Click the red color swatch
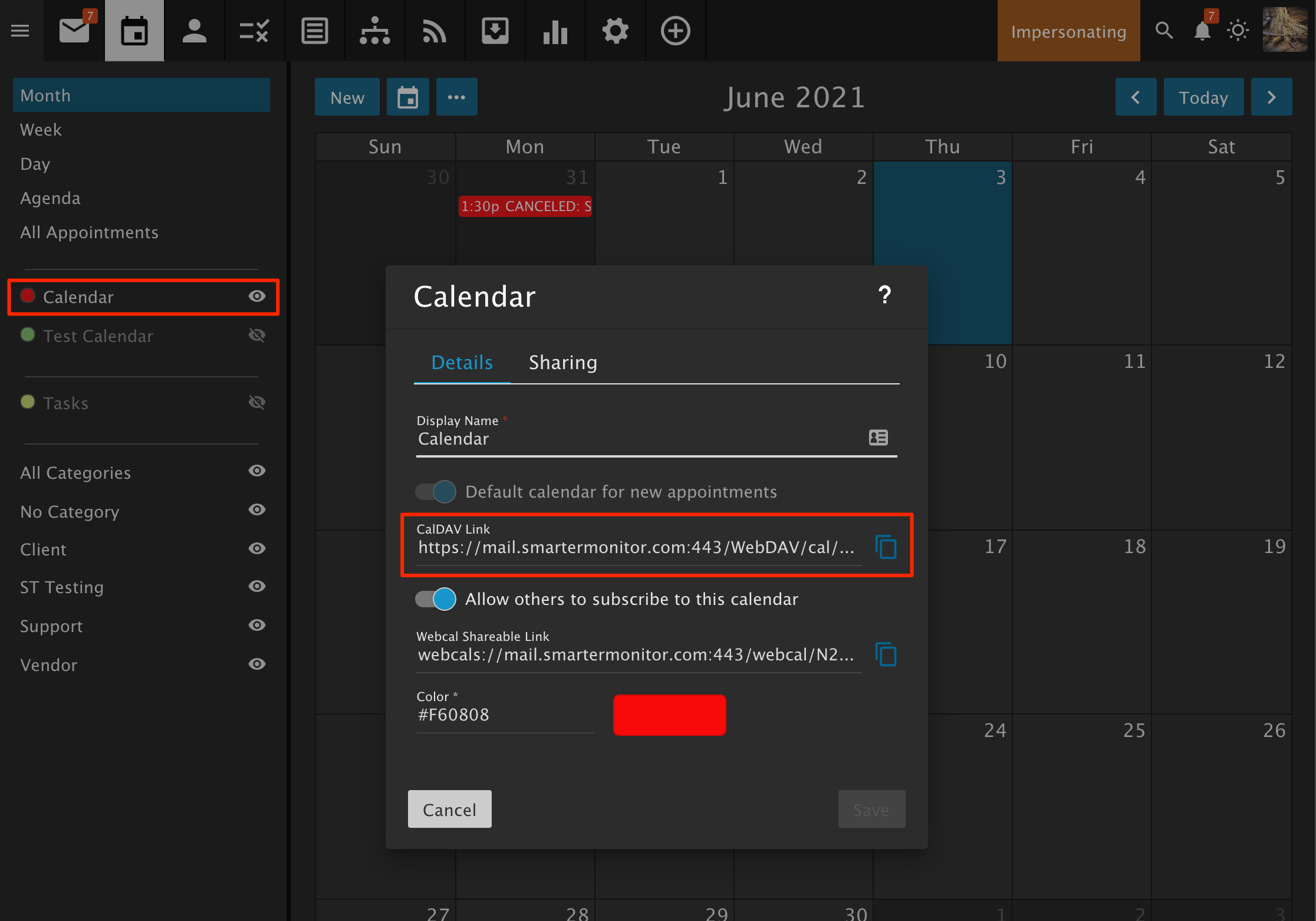This screenshot has width=1316, height=921. point(669,715)
